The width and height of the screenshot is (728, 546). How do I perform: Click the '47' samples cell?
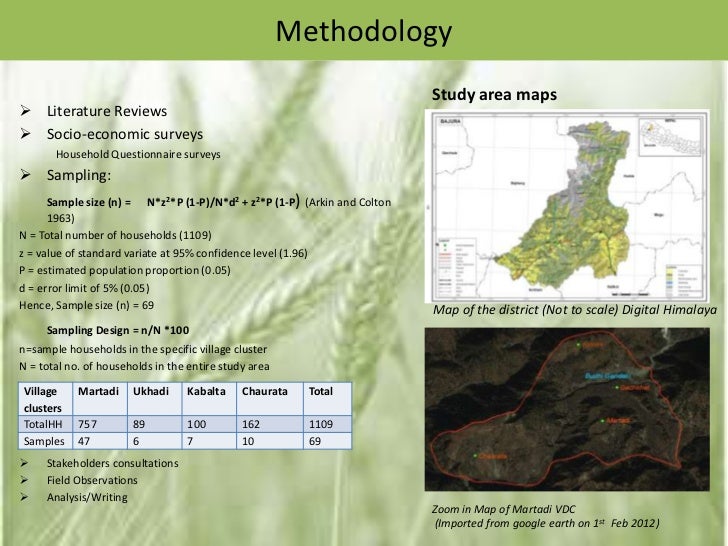[99, 441]
